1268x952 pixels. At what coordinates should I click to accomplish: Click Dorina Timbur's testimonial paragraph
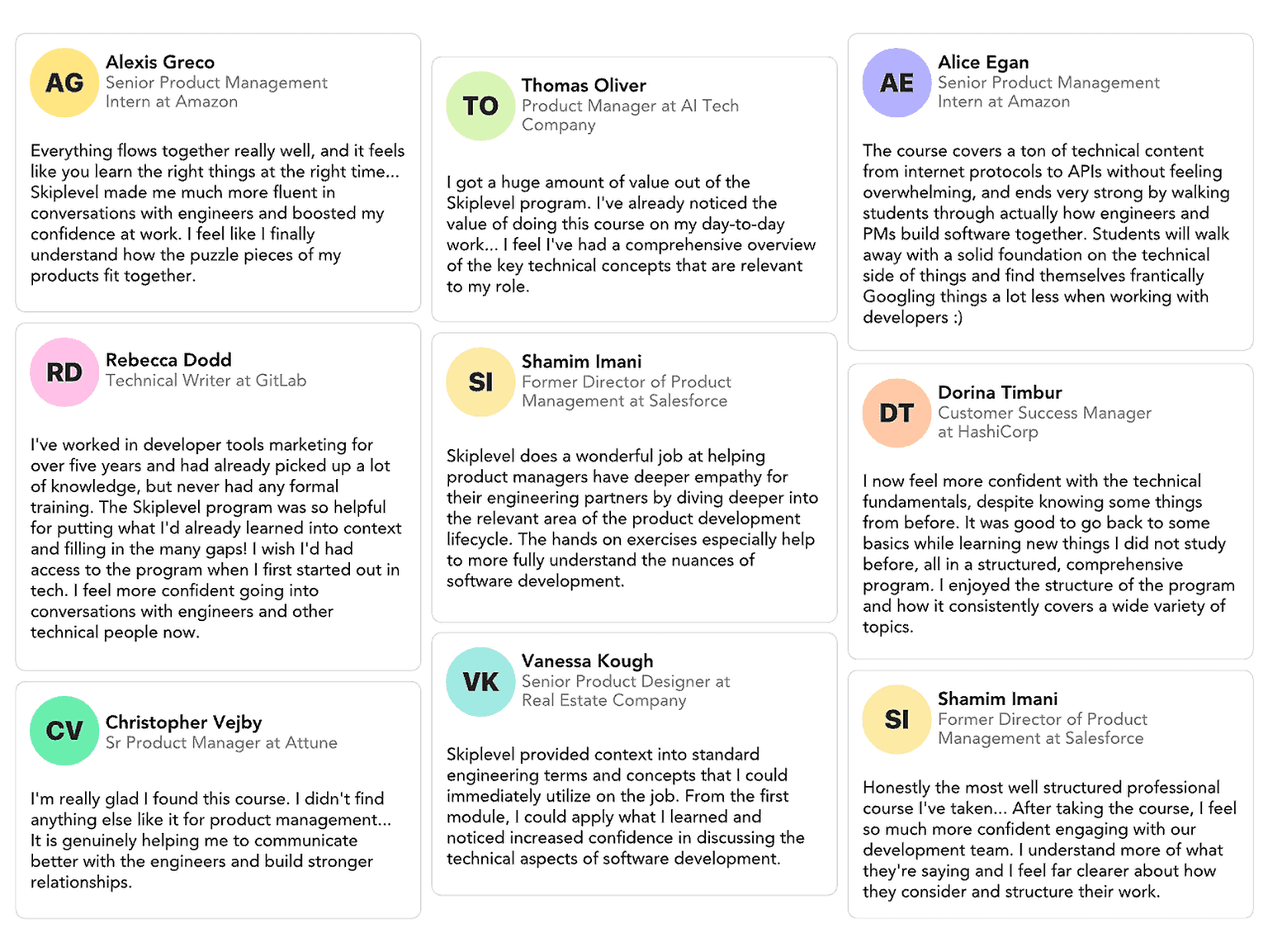pos(1048,554)
